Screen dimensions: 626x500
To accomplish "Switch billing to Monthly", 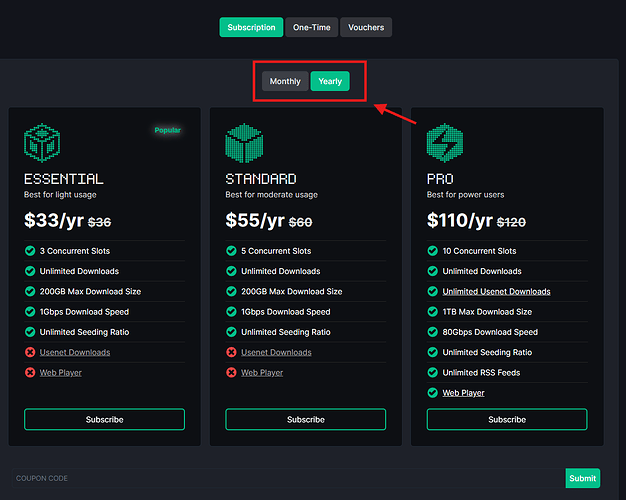I will [x=285, y=81].
